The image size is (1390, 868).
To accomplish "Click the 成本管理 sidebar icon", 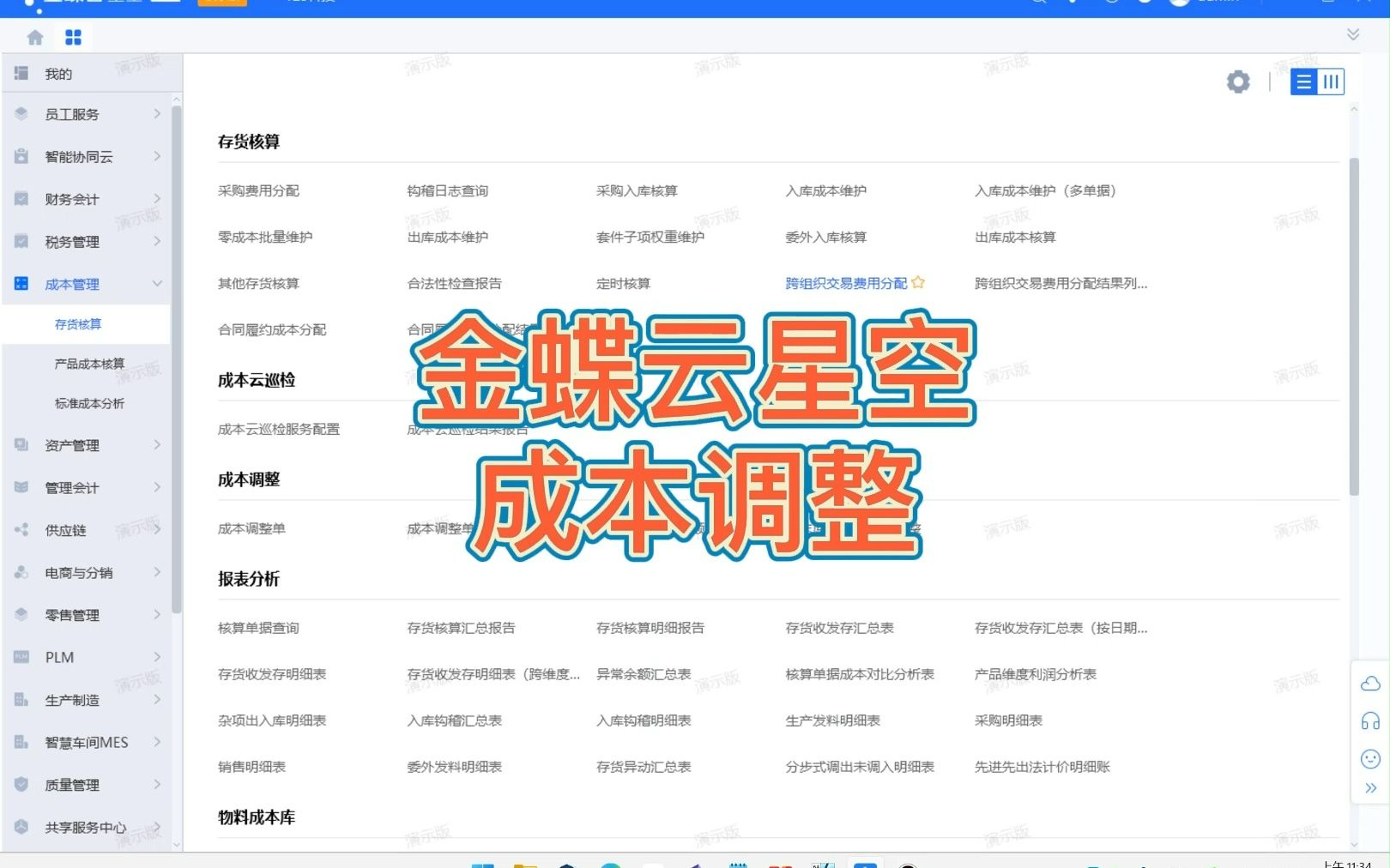I will point(21,284).
